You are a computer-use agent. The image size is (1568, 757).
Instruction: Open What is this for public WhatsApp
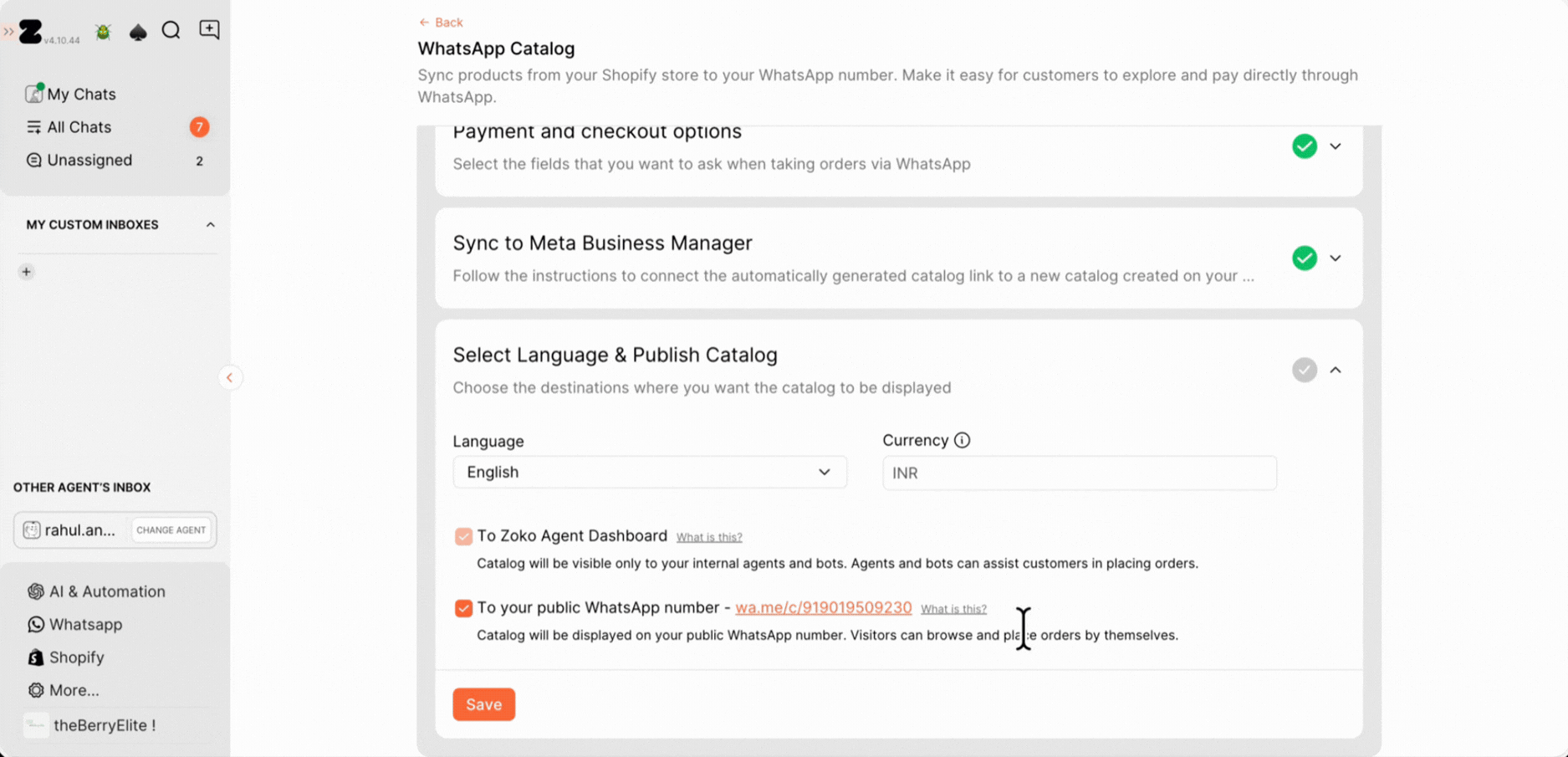pos(953,609)
